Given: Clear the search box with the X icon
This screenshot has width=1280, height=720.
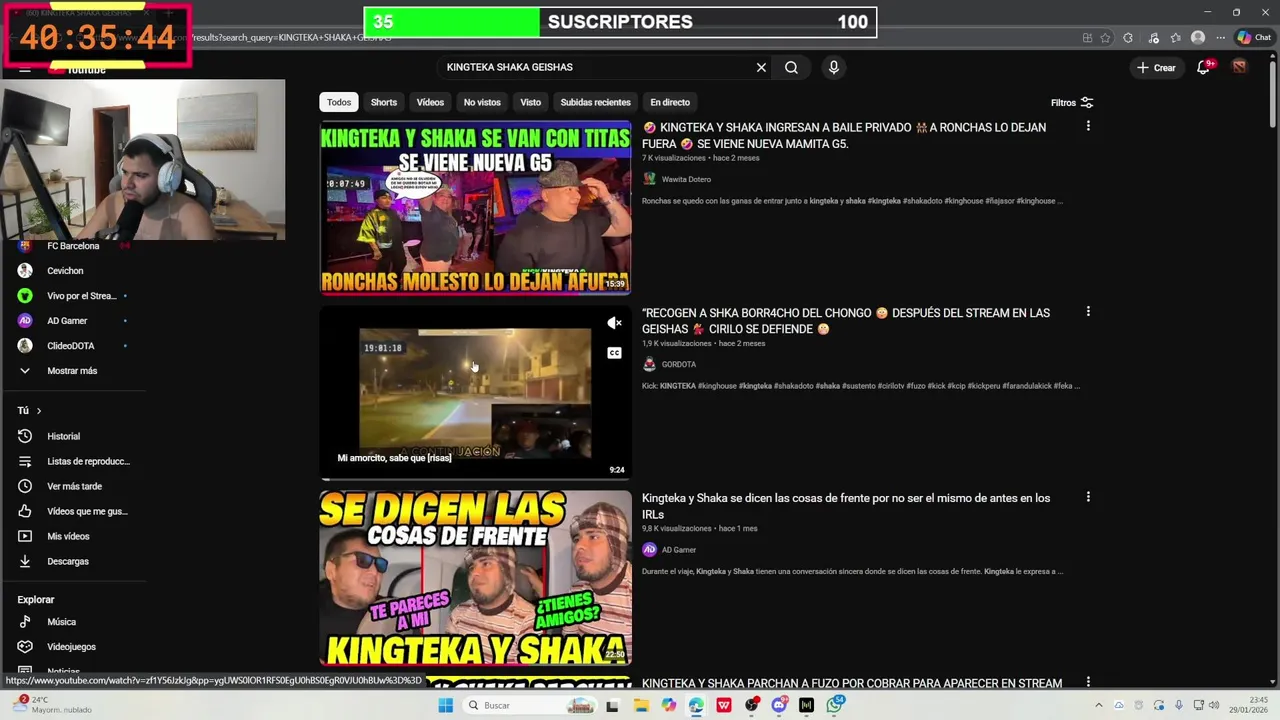Looking at the screenshot, I should pos(761,67).
